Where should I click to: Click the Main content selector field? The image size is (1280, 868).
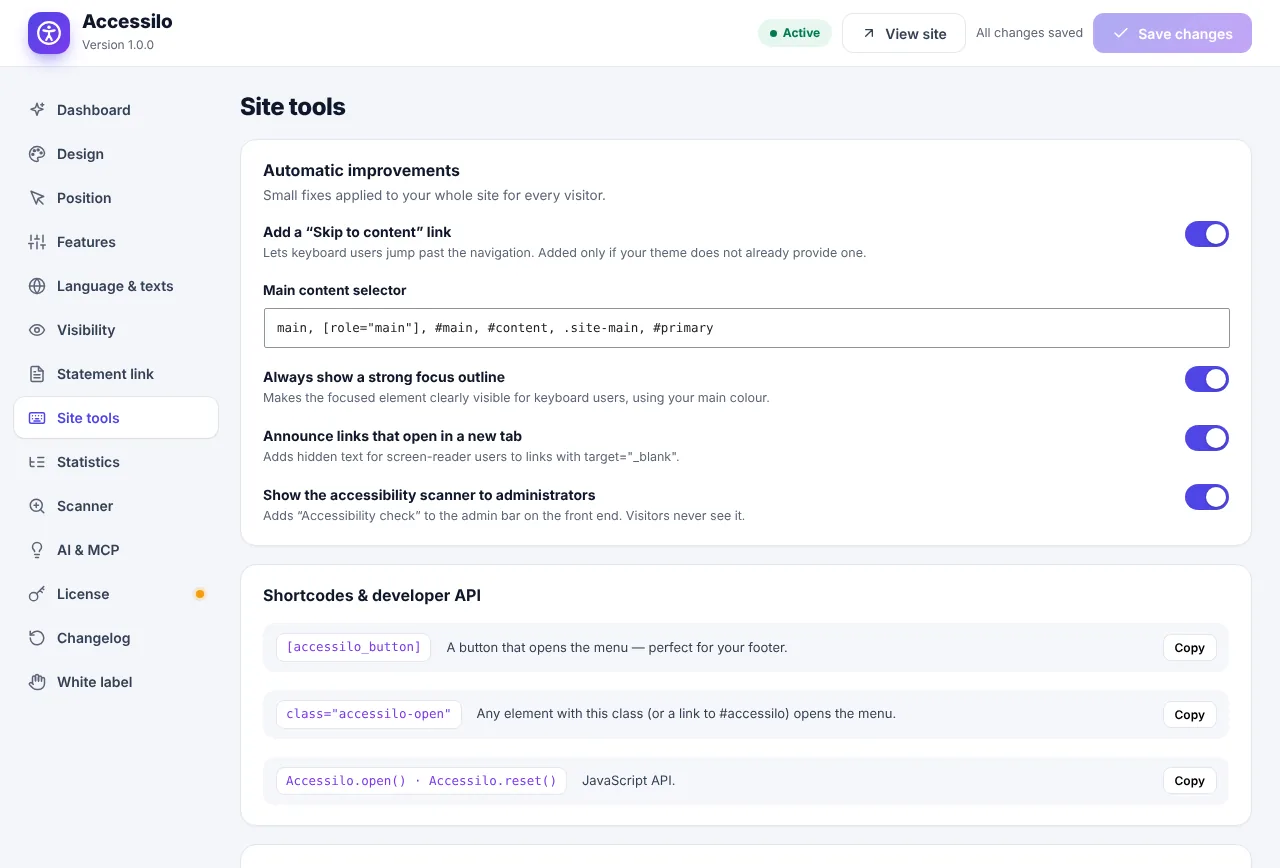click(x=746, y=328)
